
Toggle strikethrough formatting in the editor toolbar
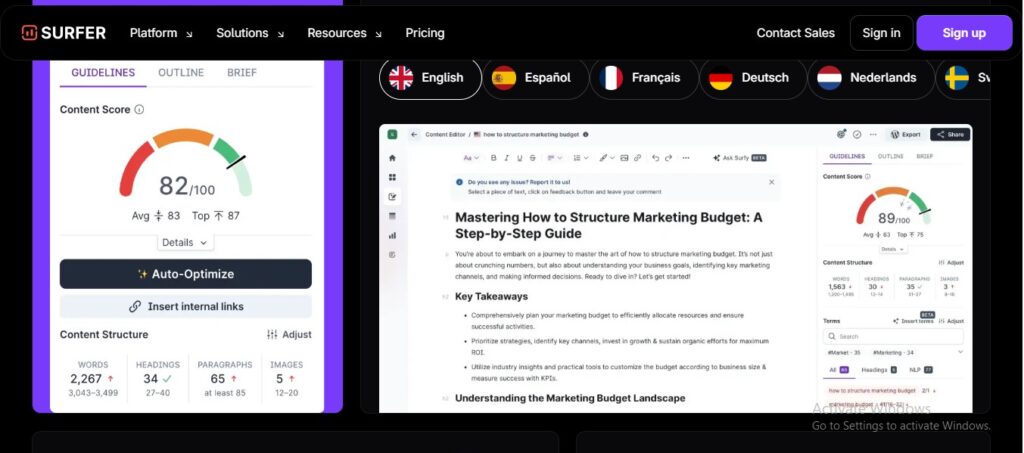pos(533,158)
